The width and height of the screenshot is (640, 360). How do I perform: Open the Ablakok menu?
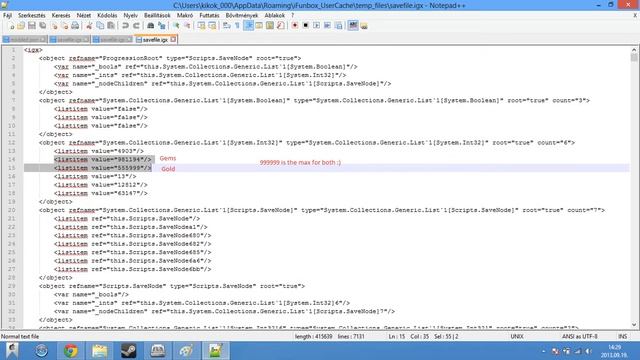(x=275, y=15)
